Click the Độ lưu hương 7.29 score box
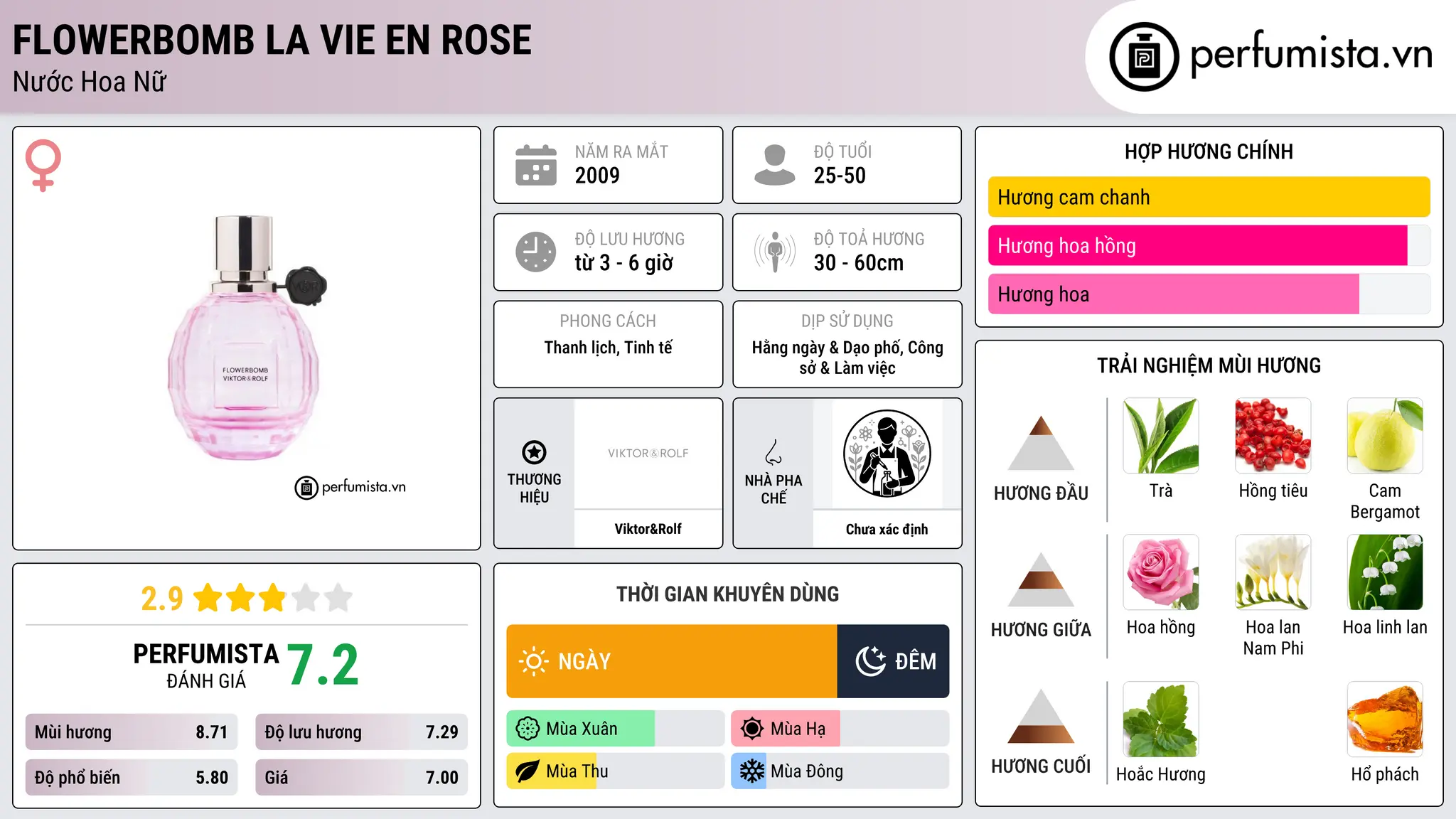This screenshot has width=1456, height=819. 361,732
